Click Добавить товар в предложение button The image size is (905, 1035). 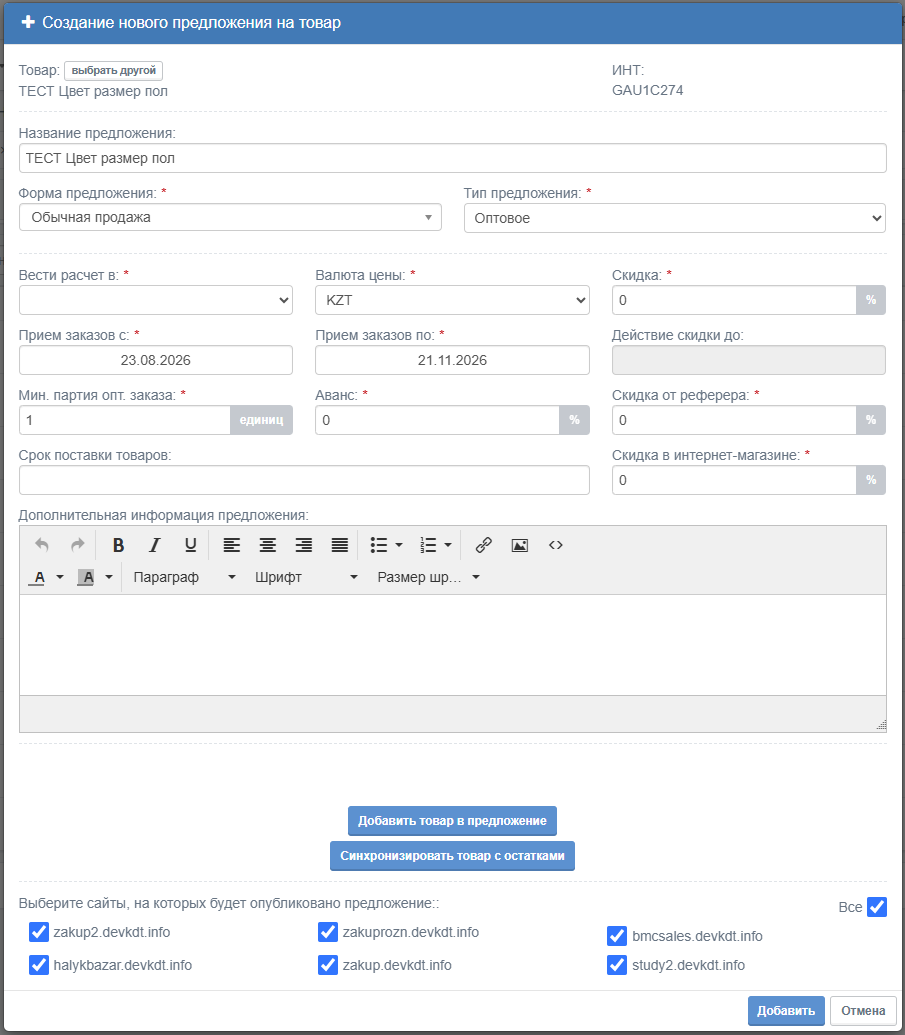tap(452, 821)
